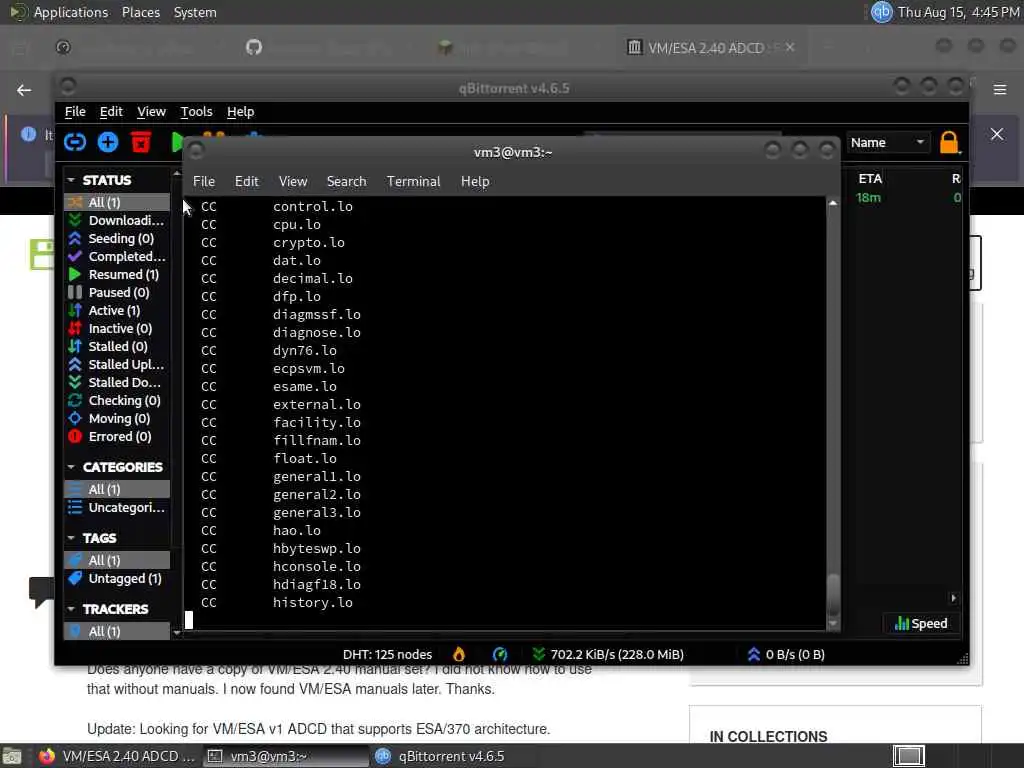Open the Applications menu in top panel

[x=71, y=12]
